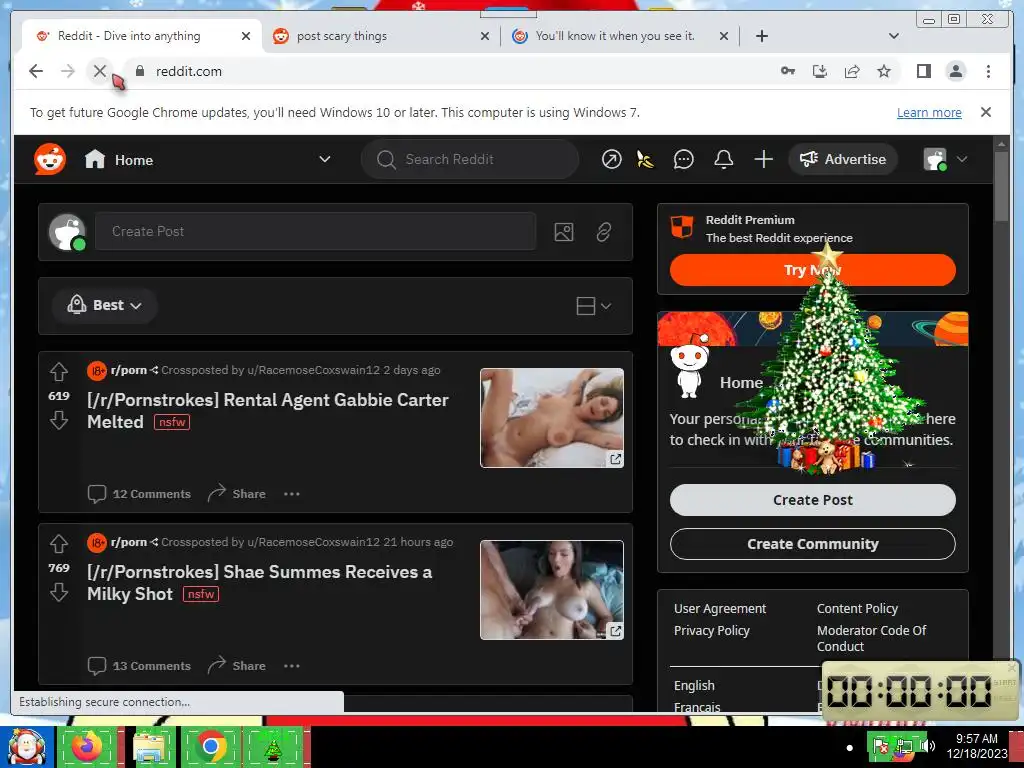Open Reddit notifications bell
Image resolution: width=1024 pixels, height=768 pixels.
[724, 159]
